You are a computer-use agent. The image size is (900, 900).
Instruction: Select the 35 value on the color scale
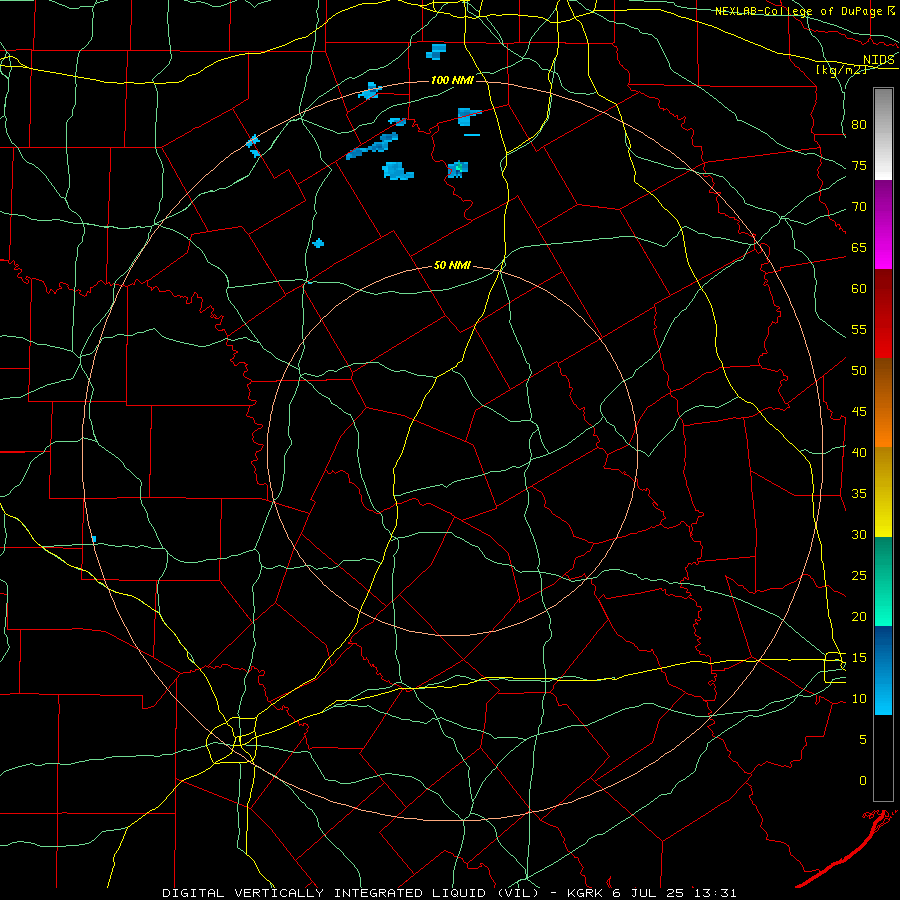[x=859, y=494]
